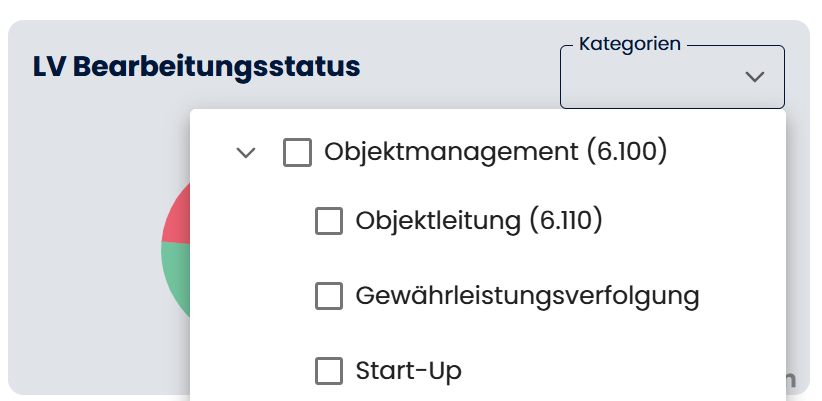Collapse the Objektmanagement tree chevron

point(246,153)
